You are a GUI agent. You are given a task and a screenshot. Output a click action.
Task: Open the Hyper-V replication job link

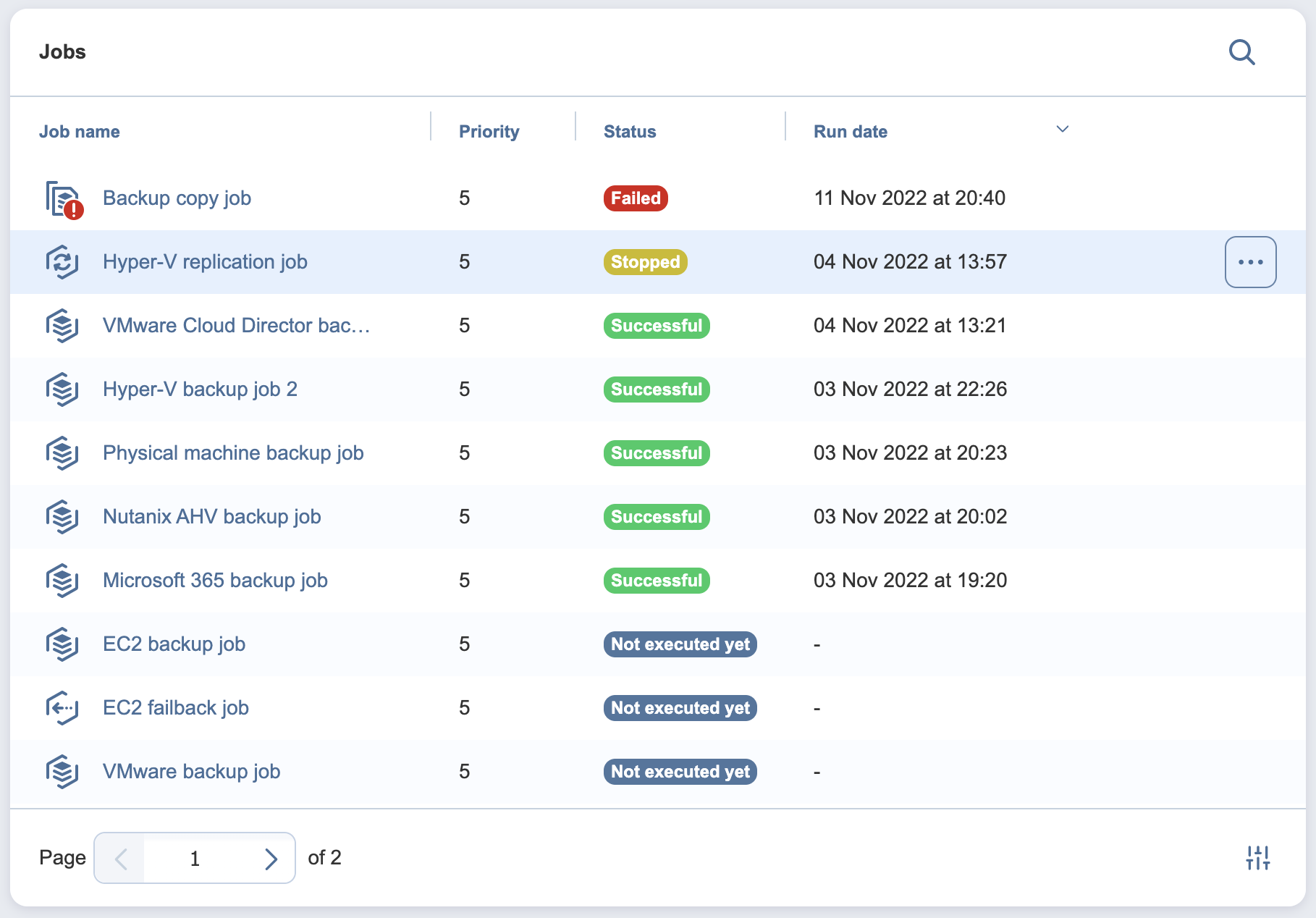[x=205, y=262]
